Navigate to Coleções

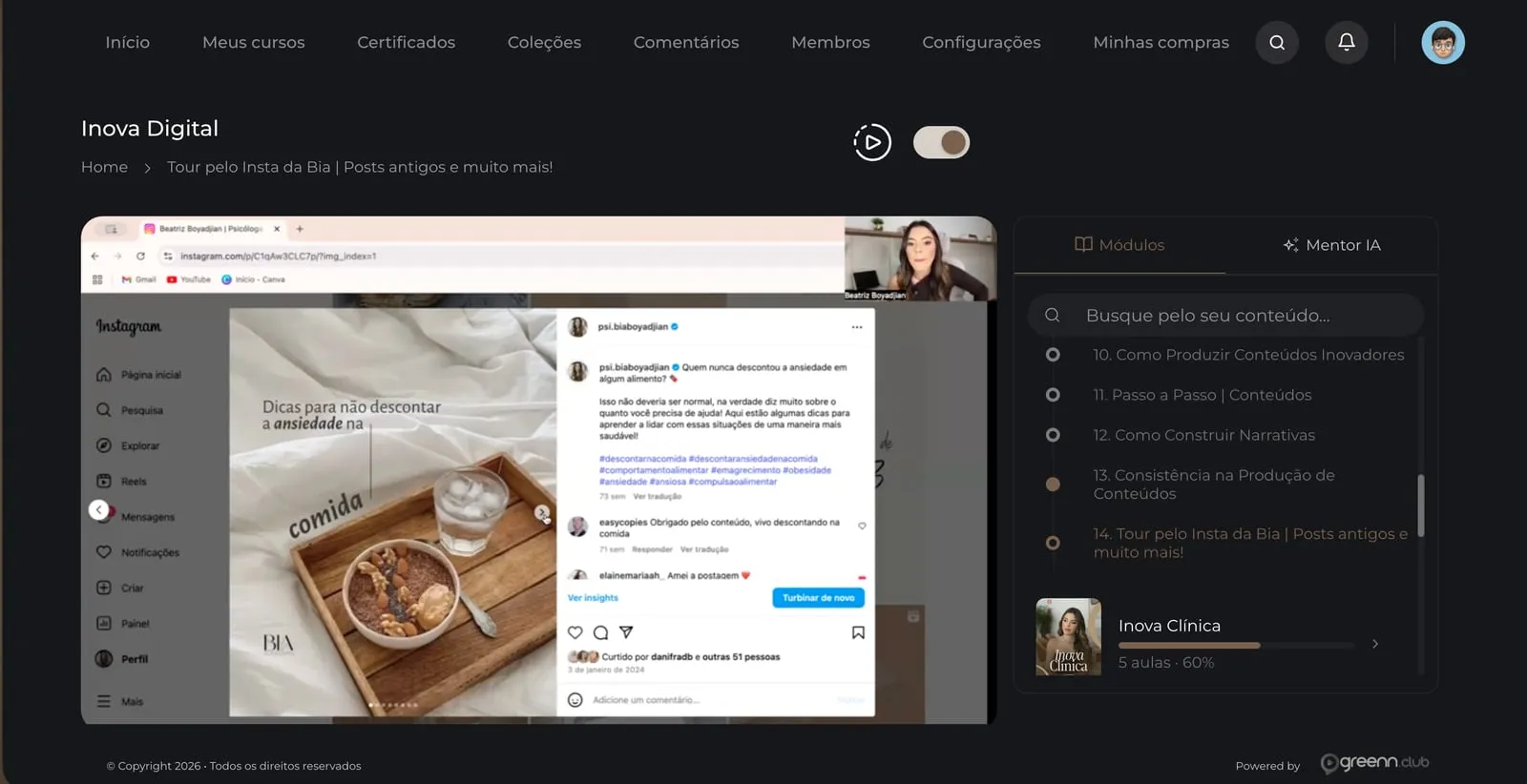544,42
